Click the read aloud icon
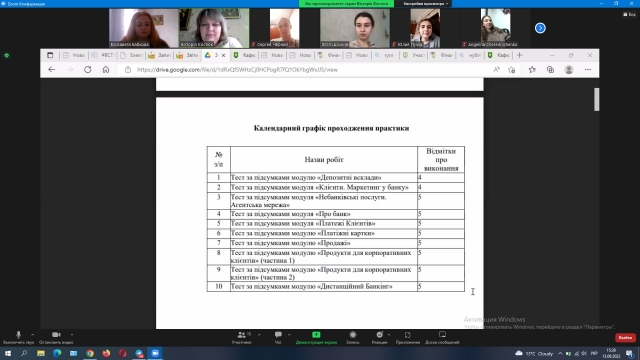This screenshot has height=360, width=640. click(x=496, y=70)
